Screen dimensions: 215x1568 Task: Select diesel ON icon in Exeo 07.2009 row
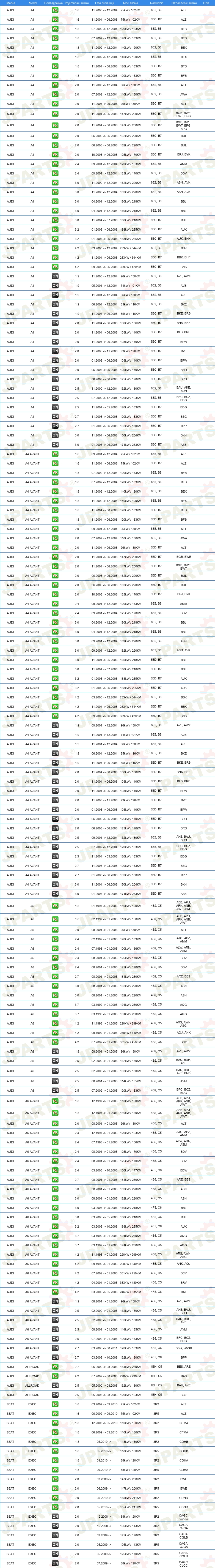click(x=55, y=1563)
